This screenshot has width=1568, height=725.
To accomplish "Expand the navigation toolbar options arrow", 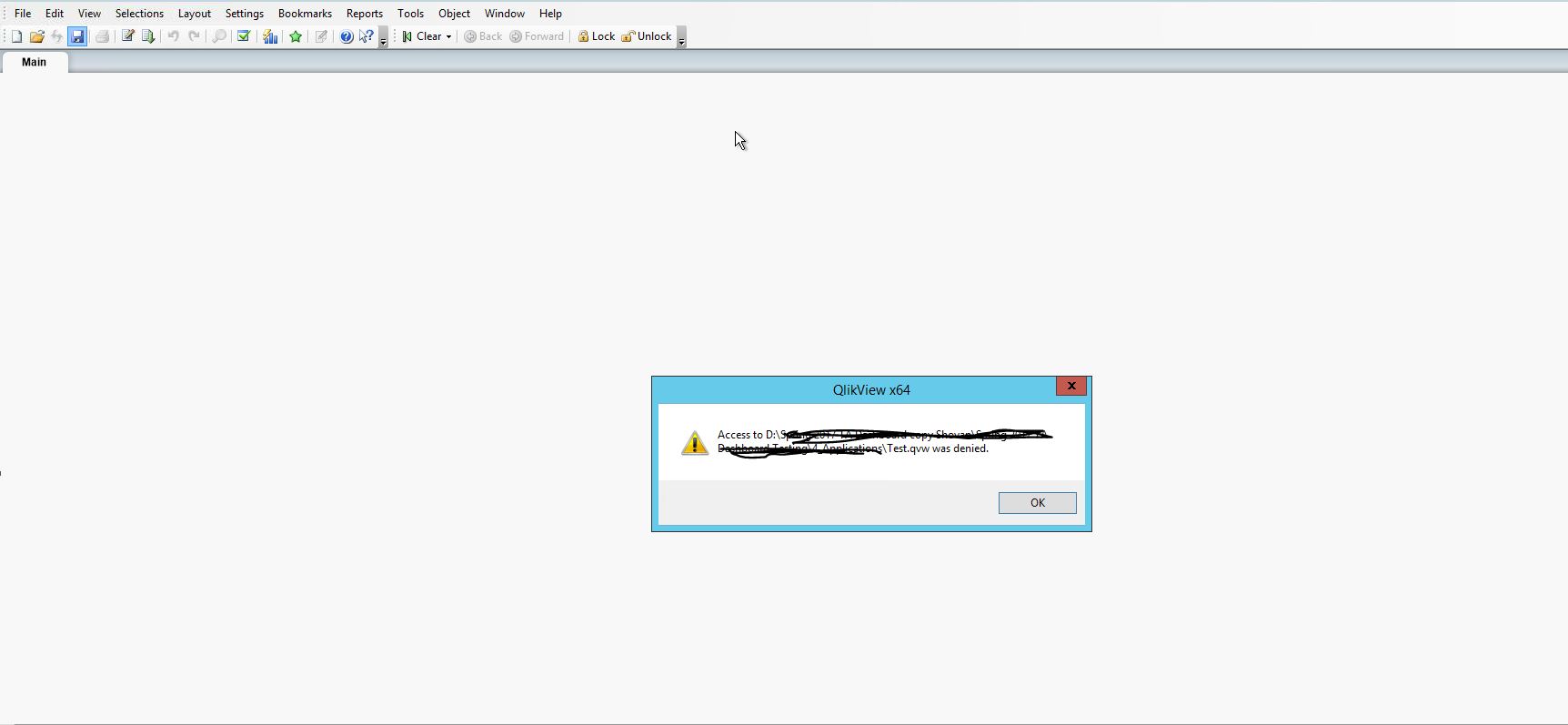I will (681, 37).
